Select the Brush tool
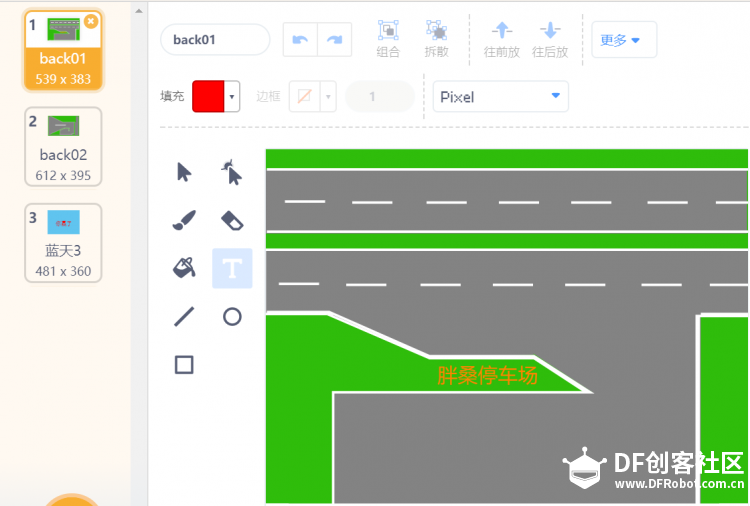Screen dimensions: 750x506 (x=184, y=220)
